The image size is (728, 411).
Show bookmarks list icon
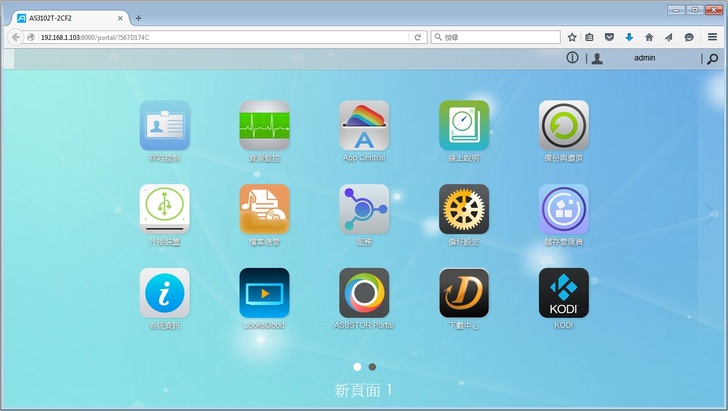590,37
